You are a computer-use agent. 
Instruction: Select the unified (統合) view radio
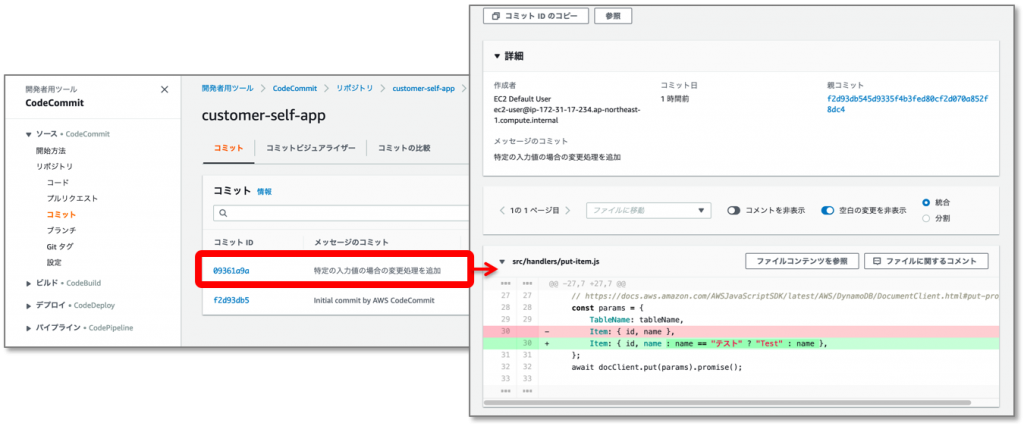(926, 203)
